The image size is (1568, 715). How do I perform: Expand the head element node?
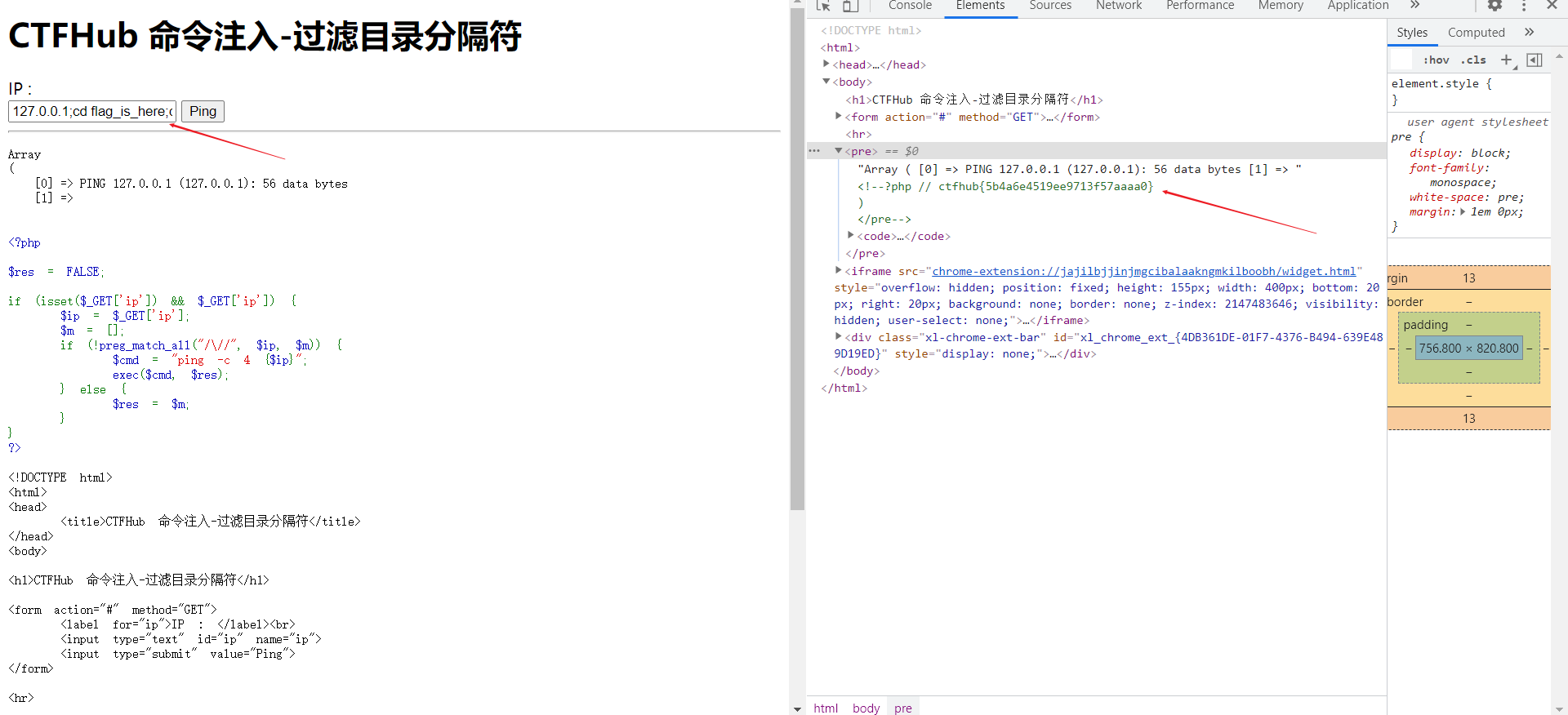[826, 64]
